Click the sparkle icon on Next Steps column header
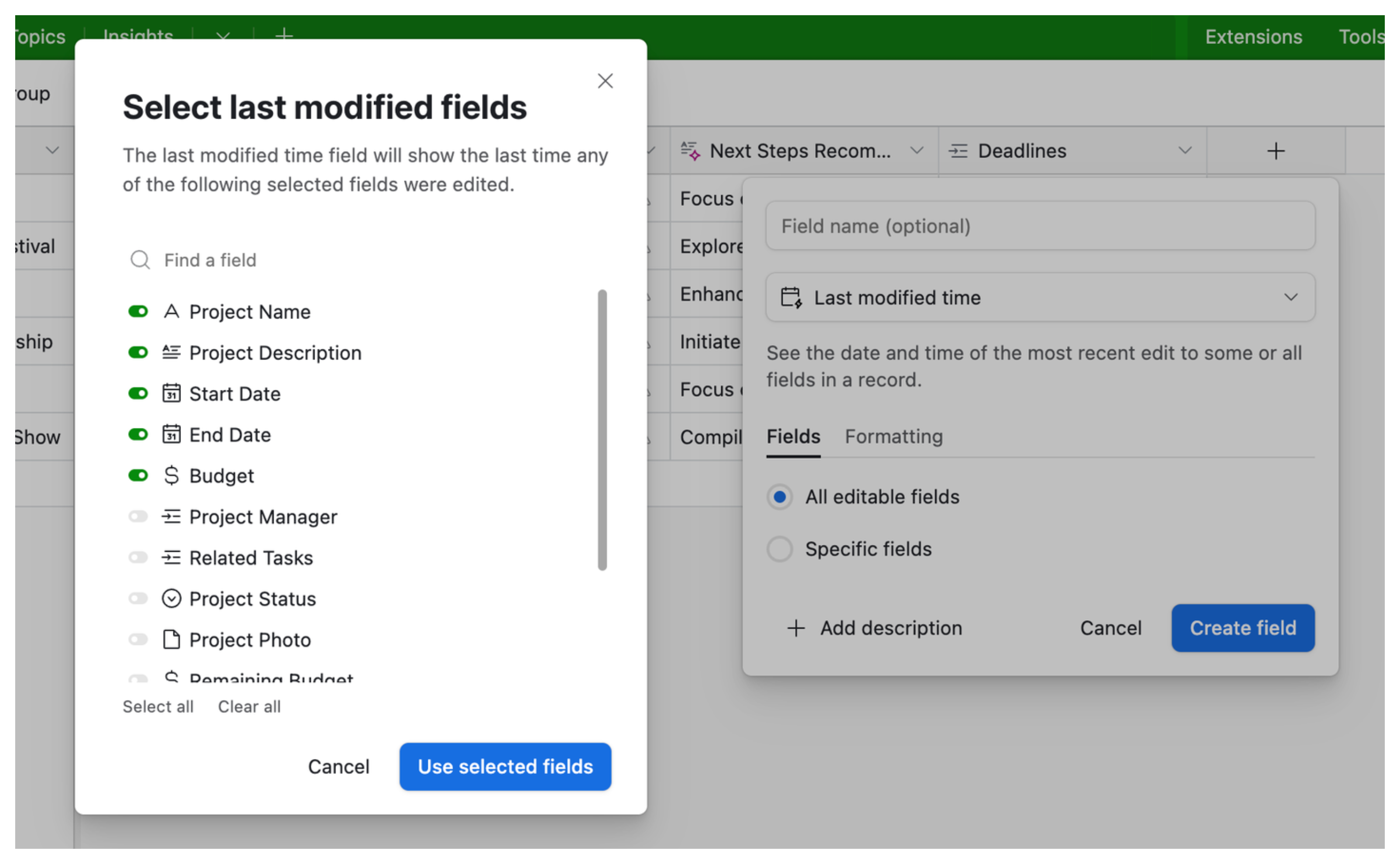Viewport: 1400px width, 864px height. pos(690,150)
